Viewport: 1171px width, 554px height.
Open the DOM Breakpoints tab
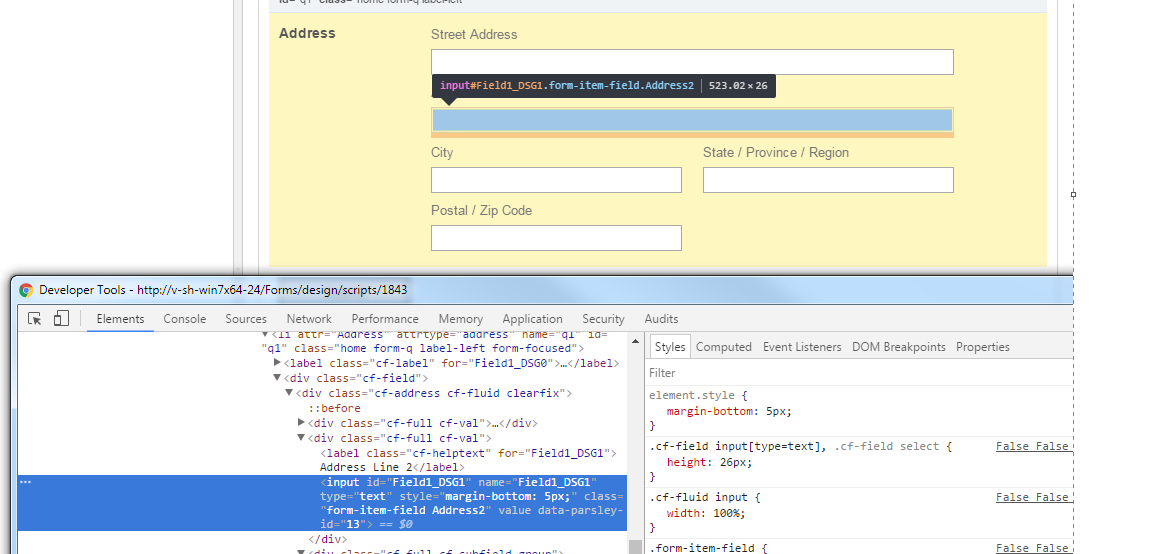[898, 347]
